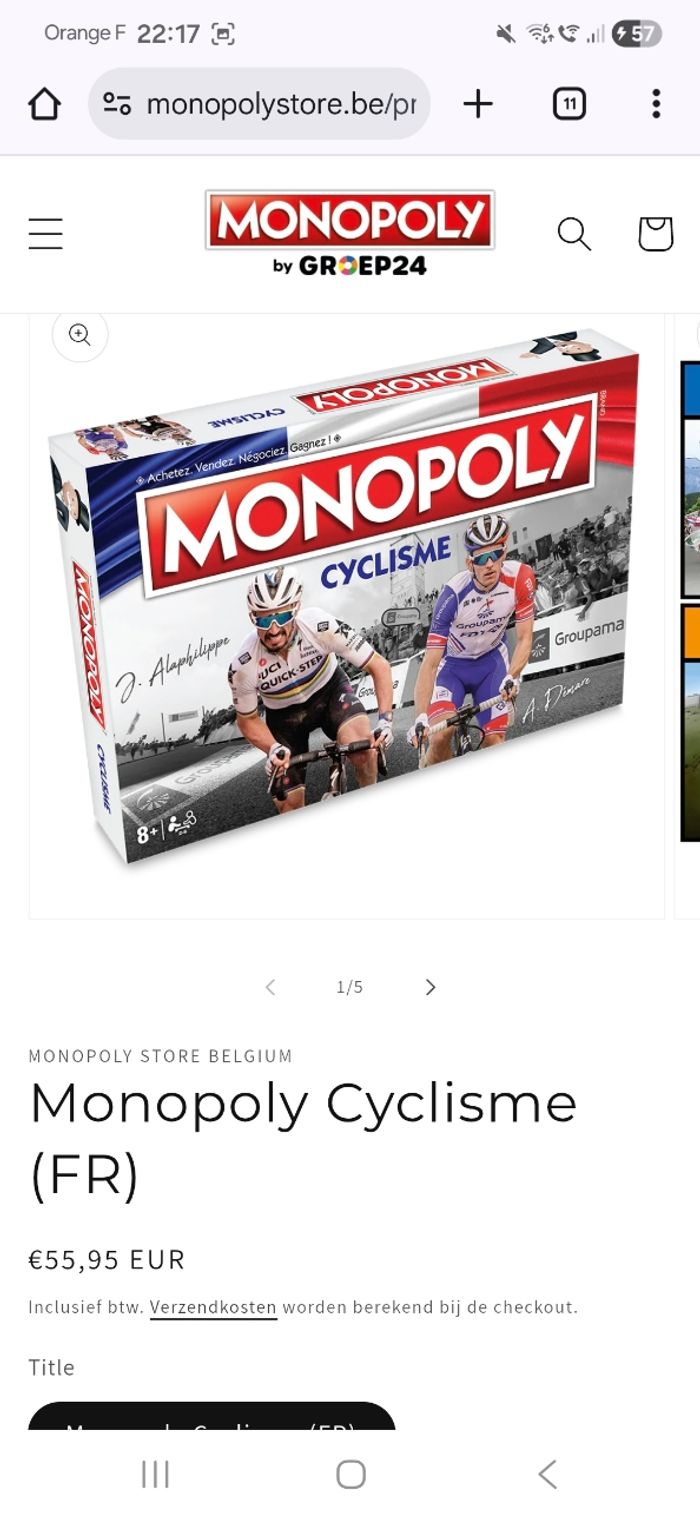Image resolution: width=700 pixels, height=1517 pixels.
Task: Zoom the product image with magnifier icon
Action: click(80, 334)
